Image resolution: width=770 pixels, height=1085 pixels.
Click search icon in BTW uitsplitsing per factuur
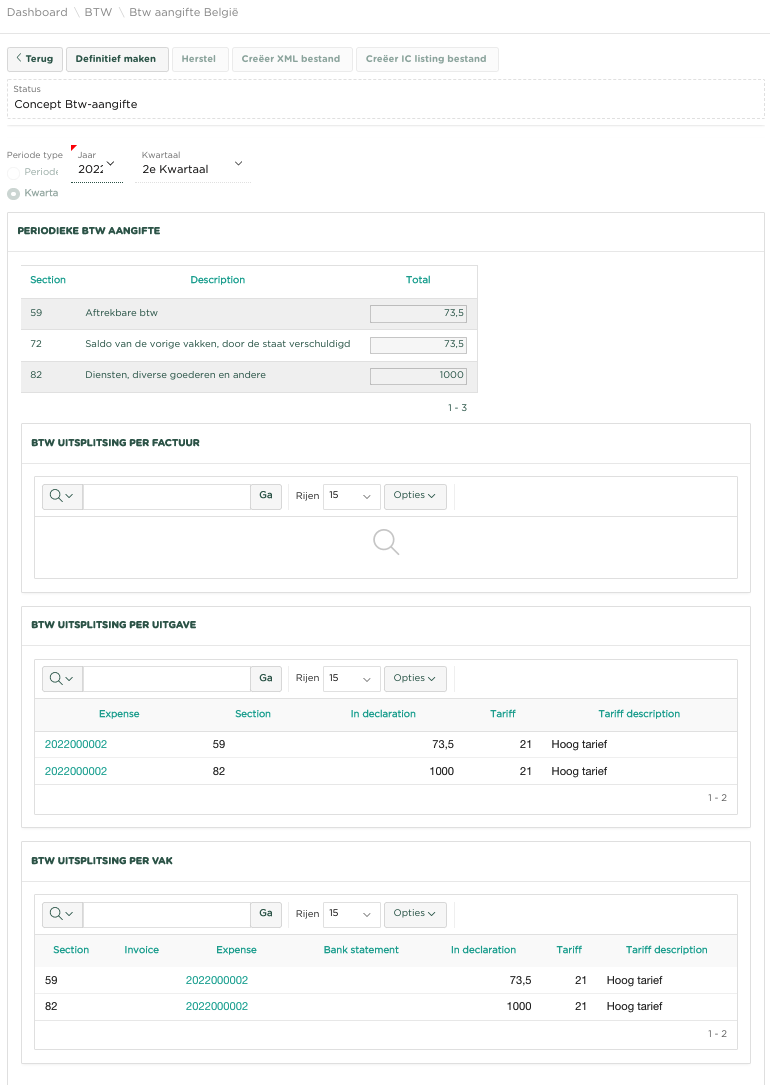pyautogui.click(x=62, y=496)
